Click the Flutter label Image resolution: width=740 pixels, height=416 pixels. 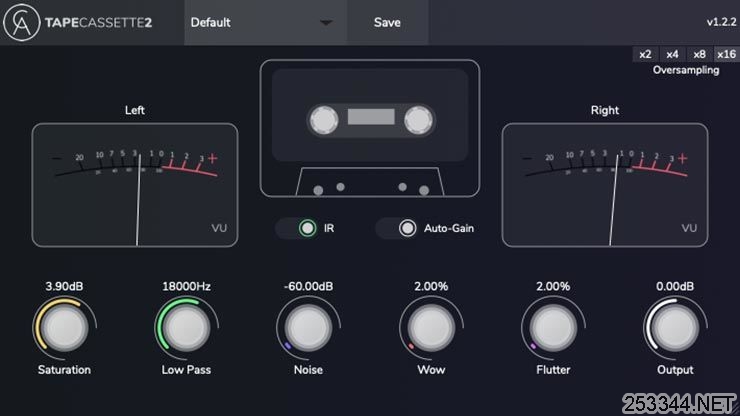(553, 370)
